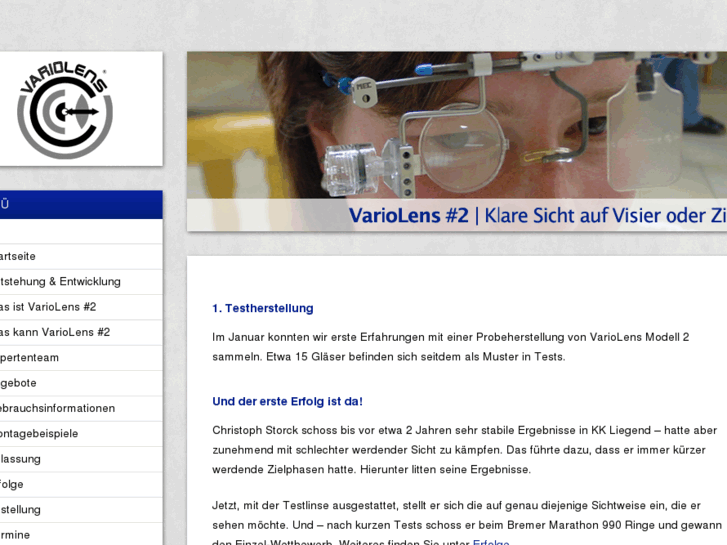Open the Bestellung menu entry

click(x=81, y=510)
